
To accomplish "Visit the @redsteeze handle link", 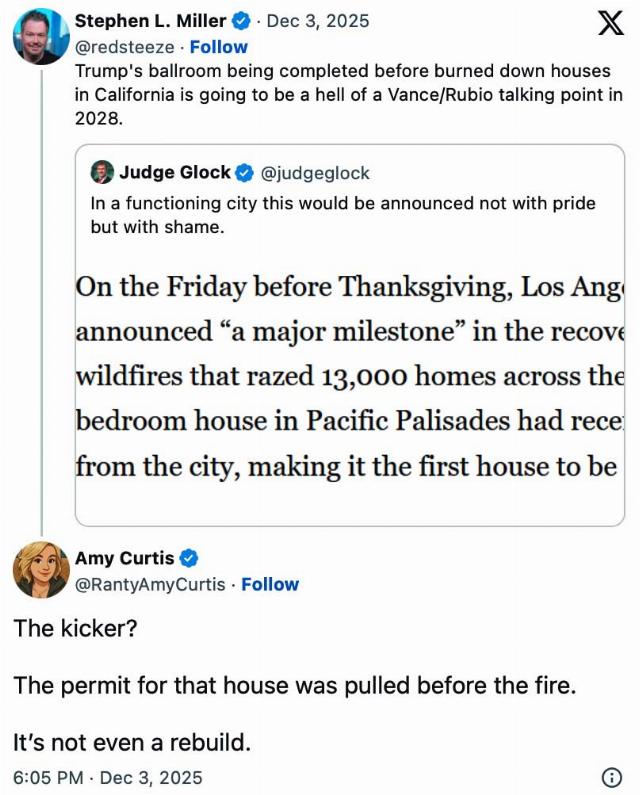I will pos(127,46).
